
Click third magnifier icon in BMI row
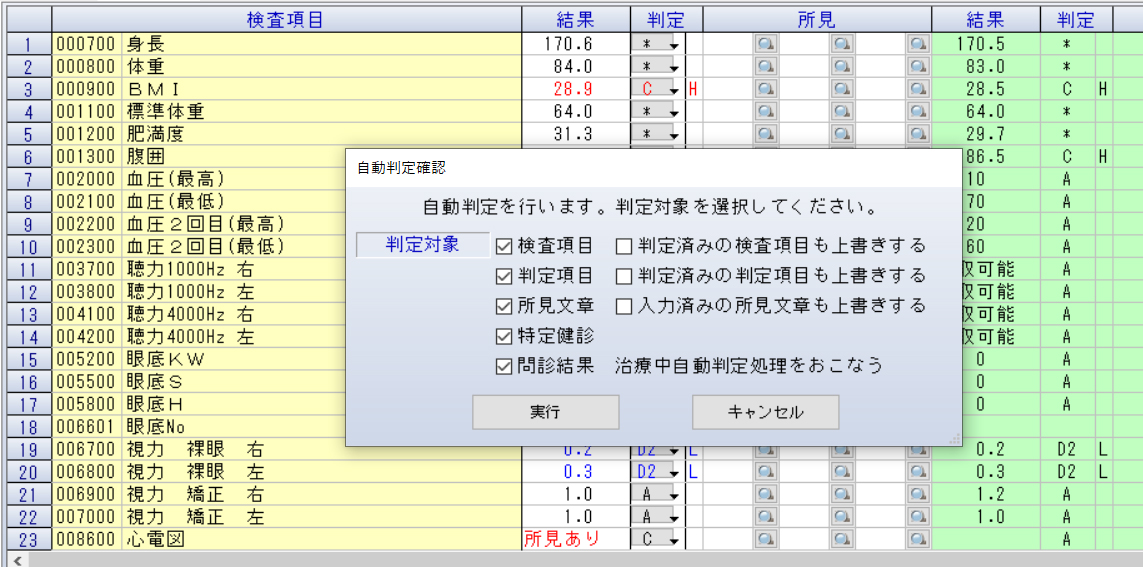point(918,89)
